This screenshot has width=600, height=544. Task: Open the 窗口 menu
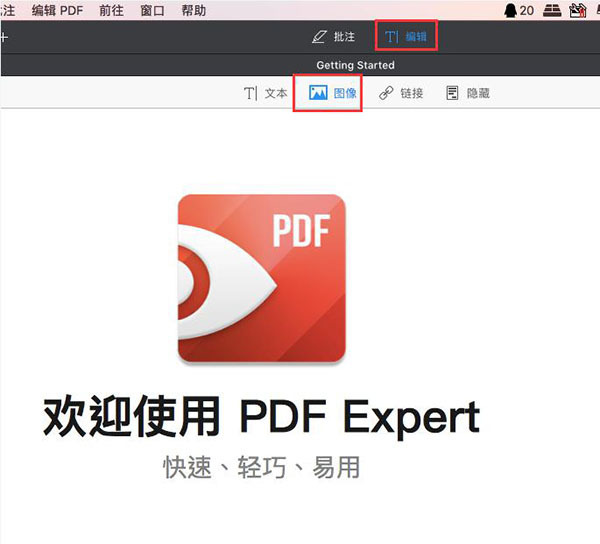click(152, 10)
